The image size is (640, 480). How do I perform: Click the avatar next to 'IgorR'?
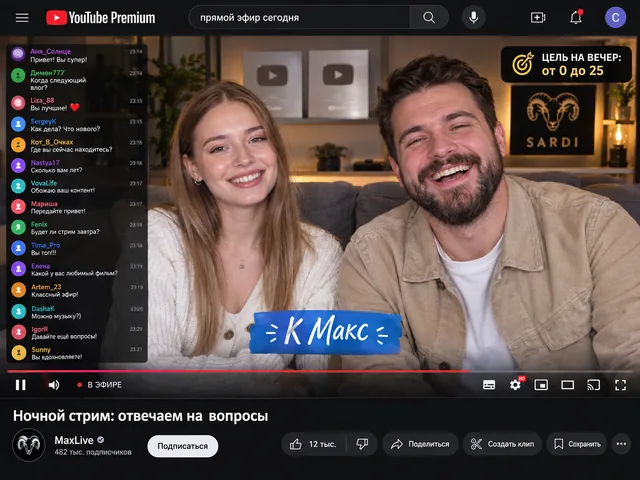(x=19, y=332)
